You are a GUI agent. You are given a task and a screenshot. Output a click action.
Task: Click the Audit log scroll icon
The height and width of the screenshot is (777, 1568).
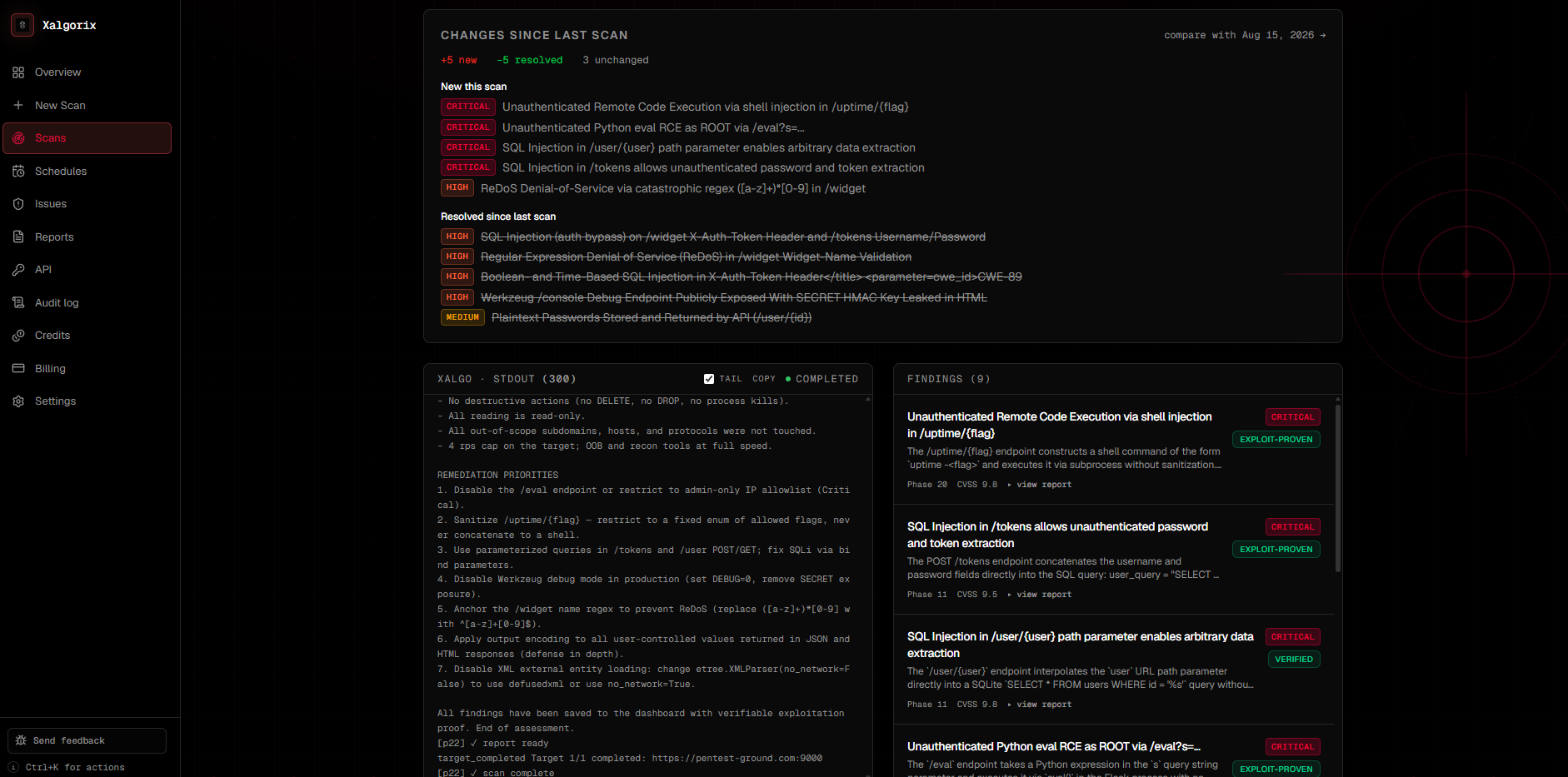pyautogui.click(x=18, y=302)
